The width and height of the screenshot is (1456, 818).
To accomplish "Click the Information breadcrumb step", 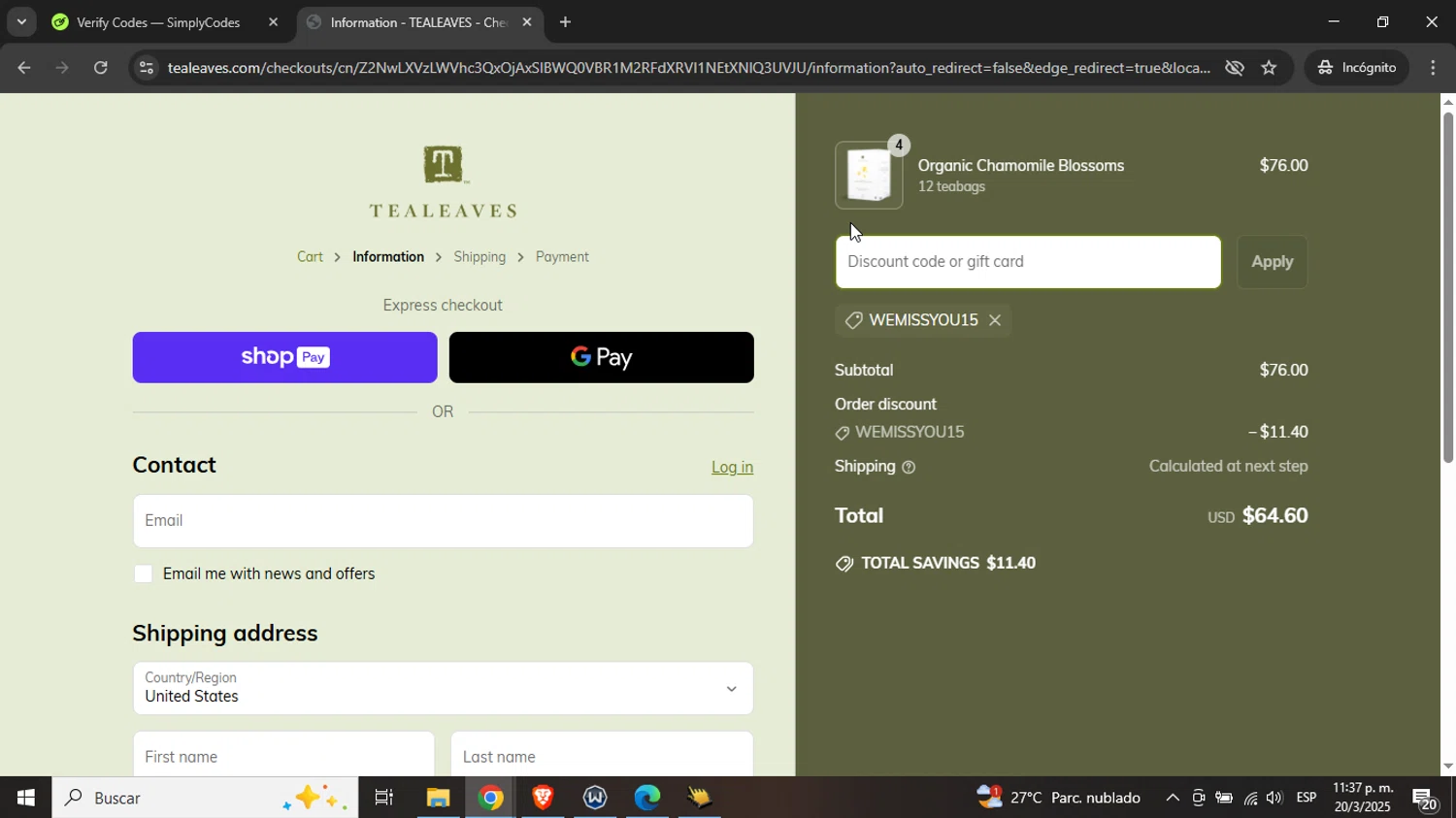I will pyautogui.click(x=388, y=257).
